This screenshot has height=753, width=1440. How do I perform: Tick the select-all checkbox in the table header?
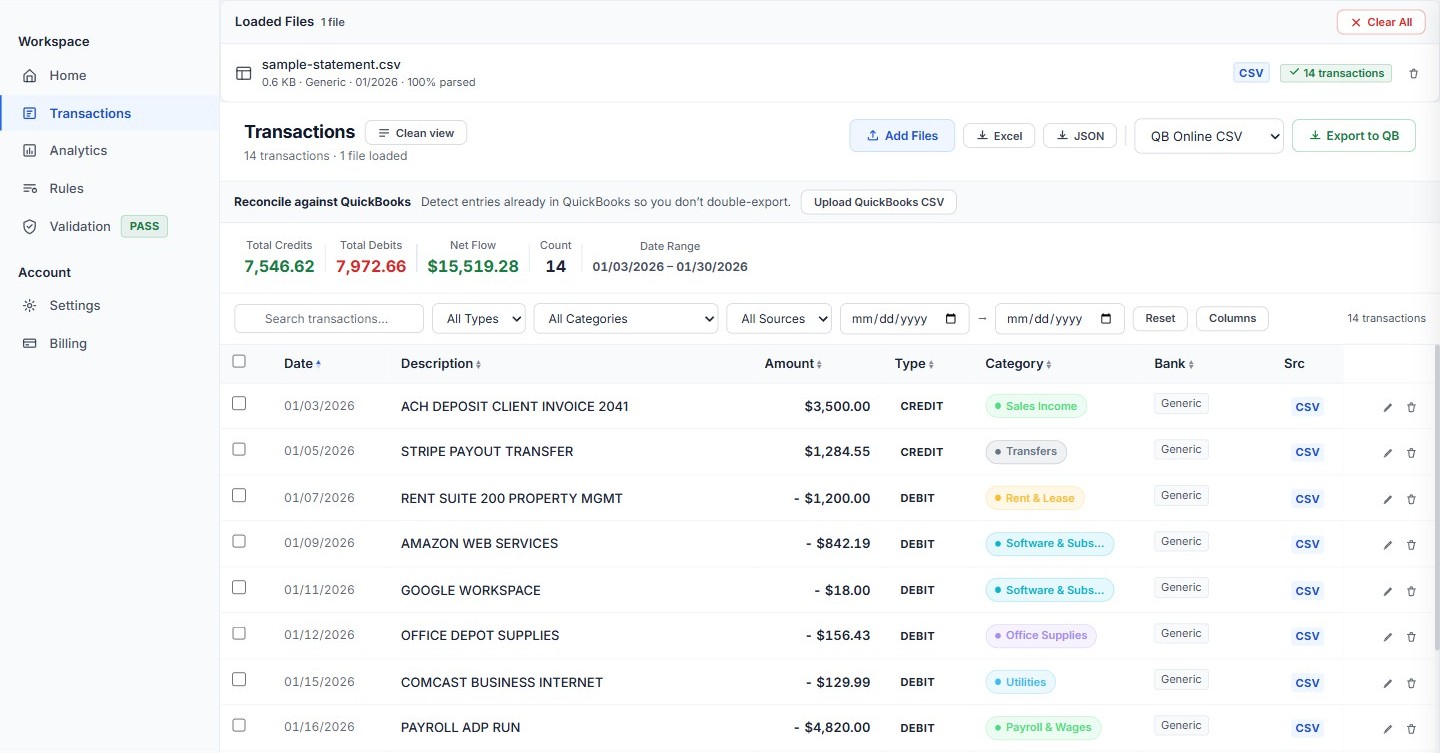(x=239, y=361)
